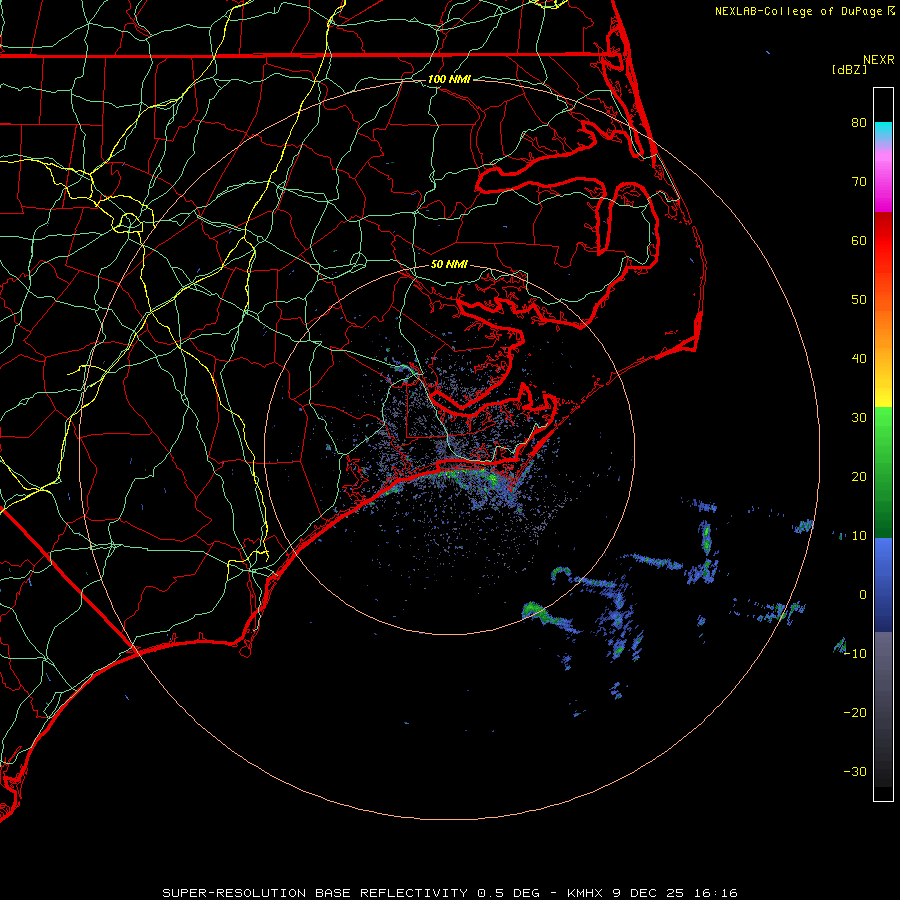Image resolution: width=900 pixels, height=900 pixels.
Task: Click the 10 value on dBZ scale
Action: (859, 536)
